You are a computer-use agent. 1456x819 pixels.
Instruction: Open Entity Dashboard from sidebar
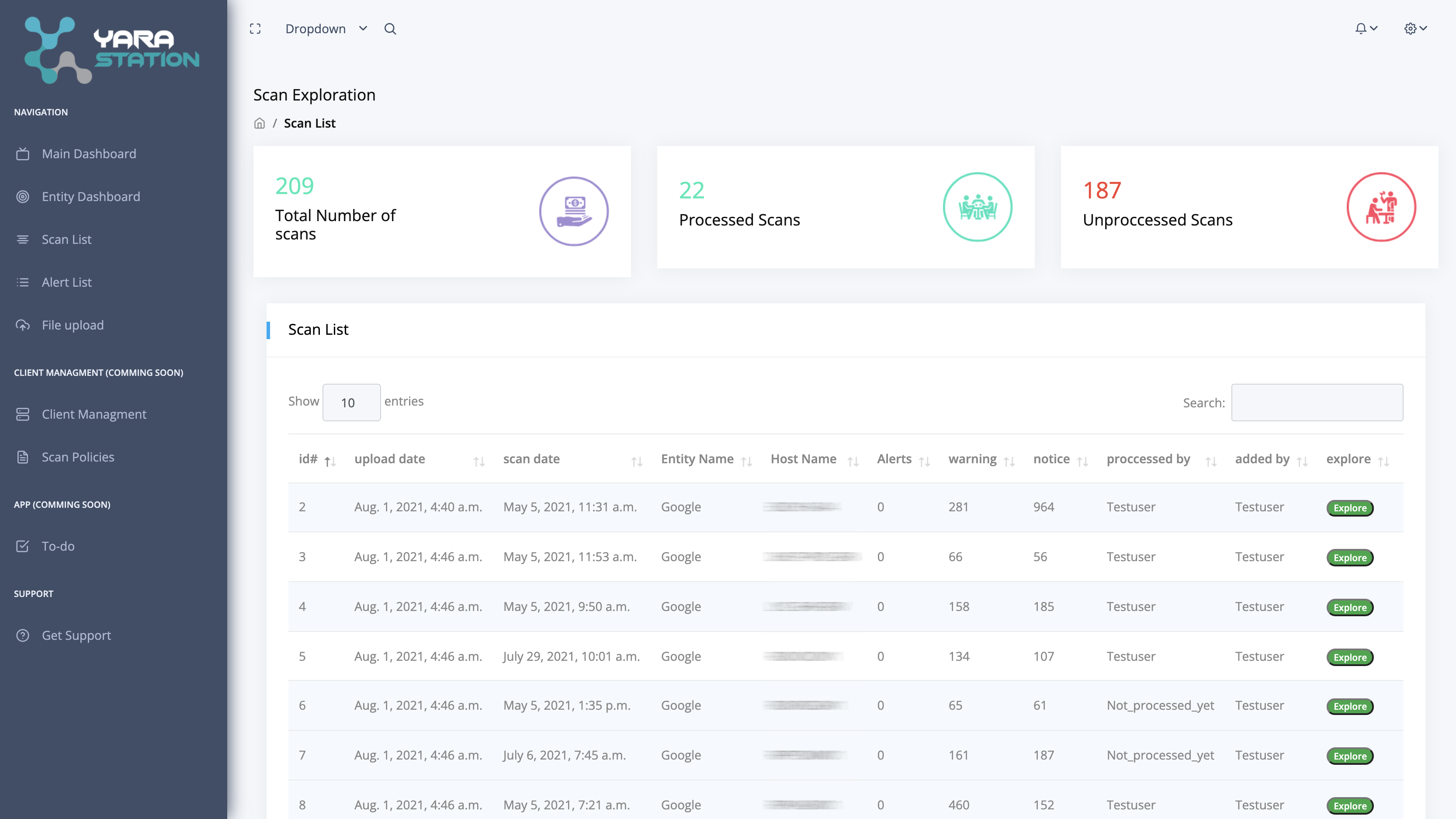click(90, 197)
